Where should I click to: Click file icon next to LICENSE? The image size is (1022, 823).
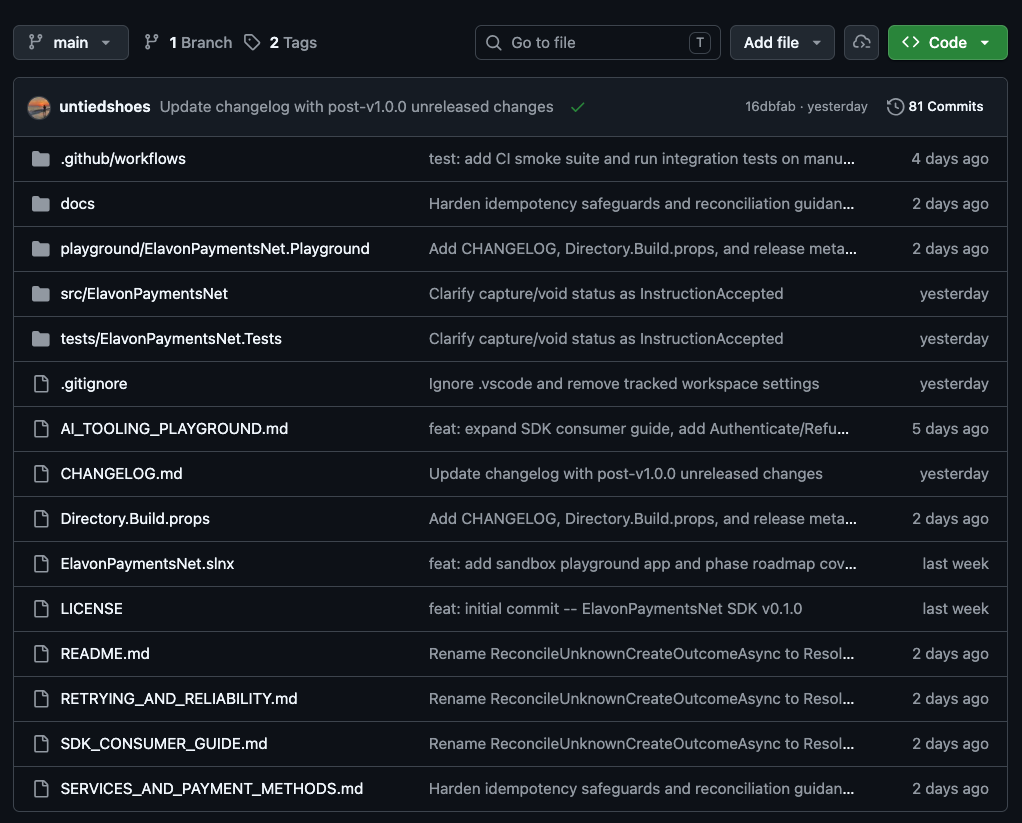(41, 608)
